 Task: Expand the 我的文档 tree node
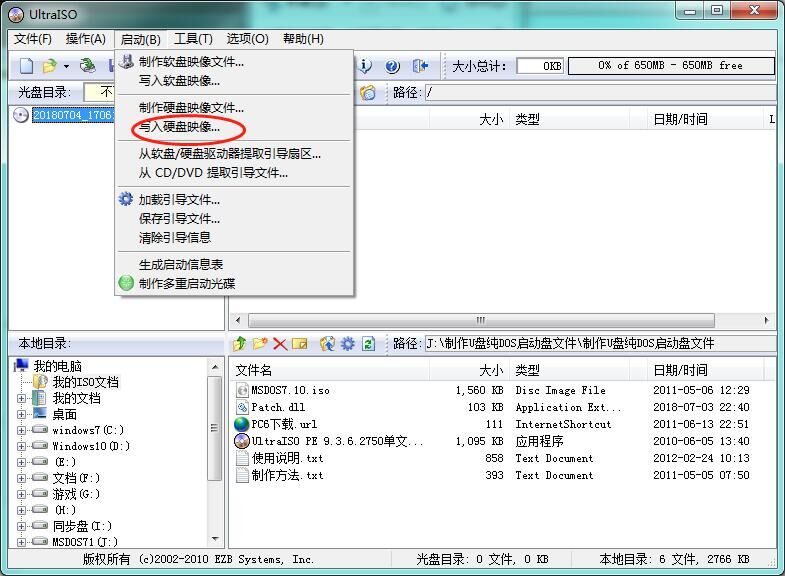21,399
